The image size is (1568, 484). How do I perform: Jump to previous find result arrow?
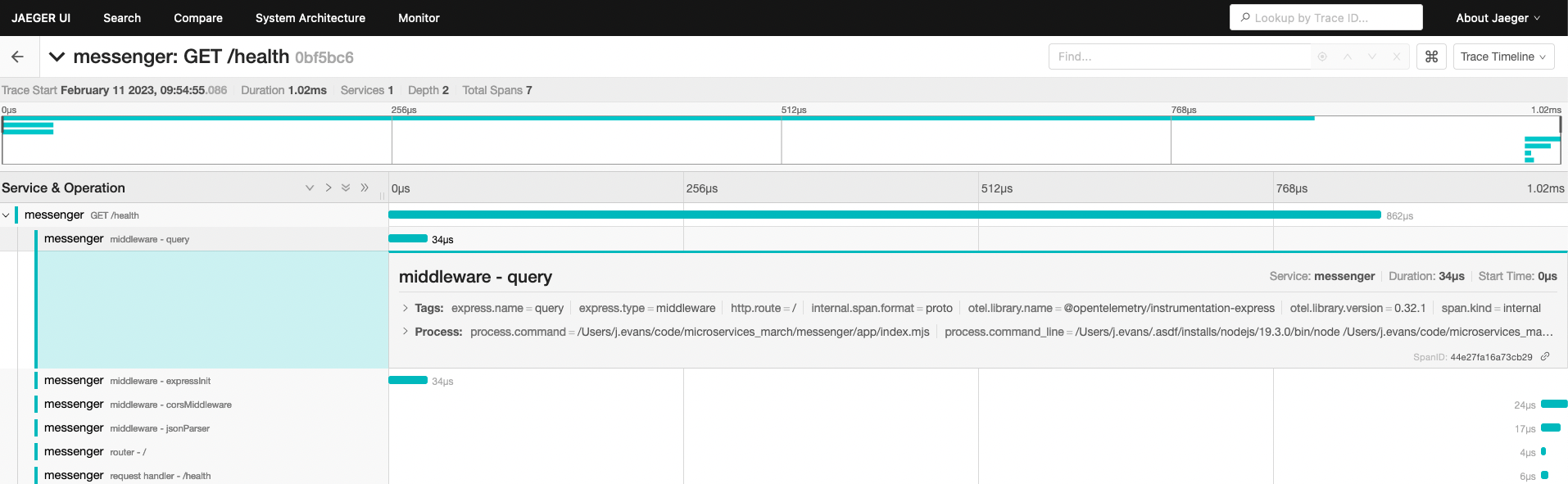1348,57
